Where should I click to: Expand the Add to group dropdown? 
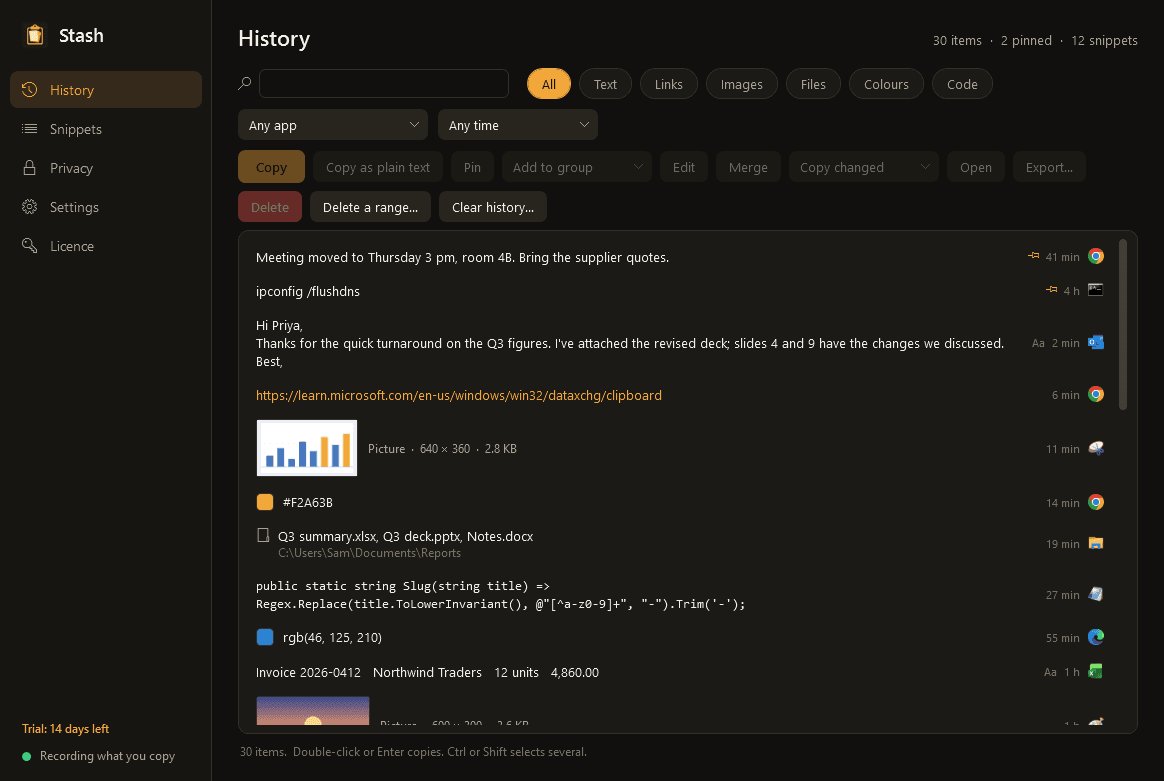pos(577,167)
